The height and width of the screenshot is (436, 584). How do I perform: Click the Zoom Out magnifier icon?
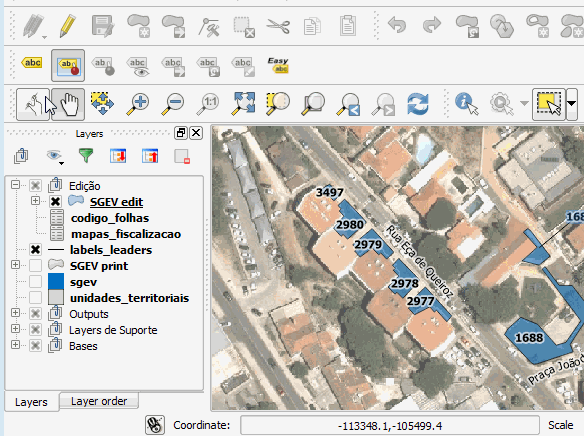[173, 104]
